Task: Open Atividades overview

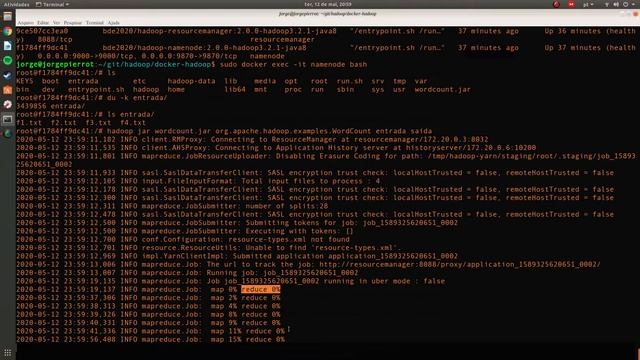Action: coord(16,4)
